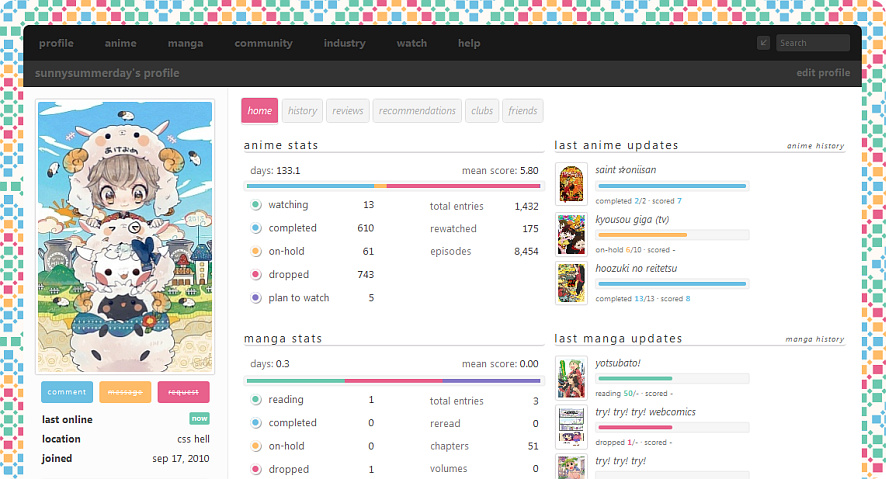Click the orange circle beside anime on-hold
Screen dimensions: 886x479
(256, 252)
